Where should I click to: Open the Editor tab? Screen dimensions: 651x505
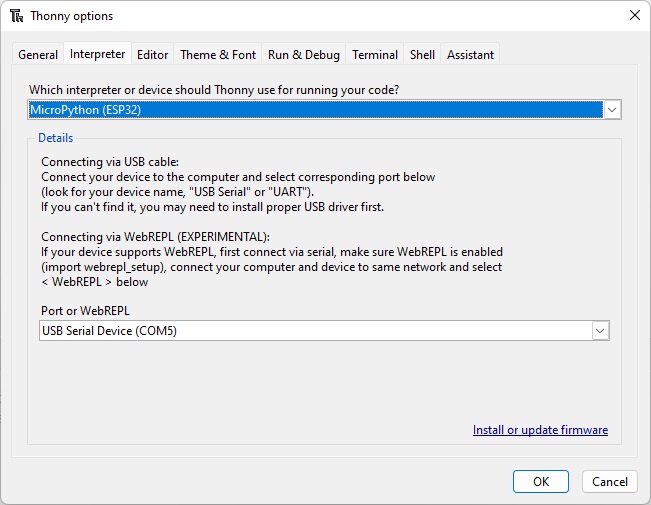coord(152,54)
